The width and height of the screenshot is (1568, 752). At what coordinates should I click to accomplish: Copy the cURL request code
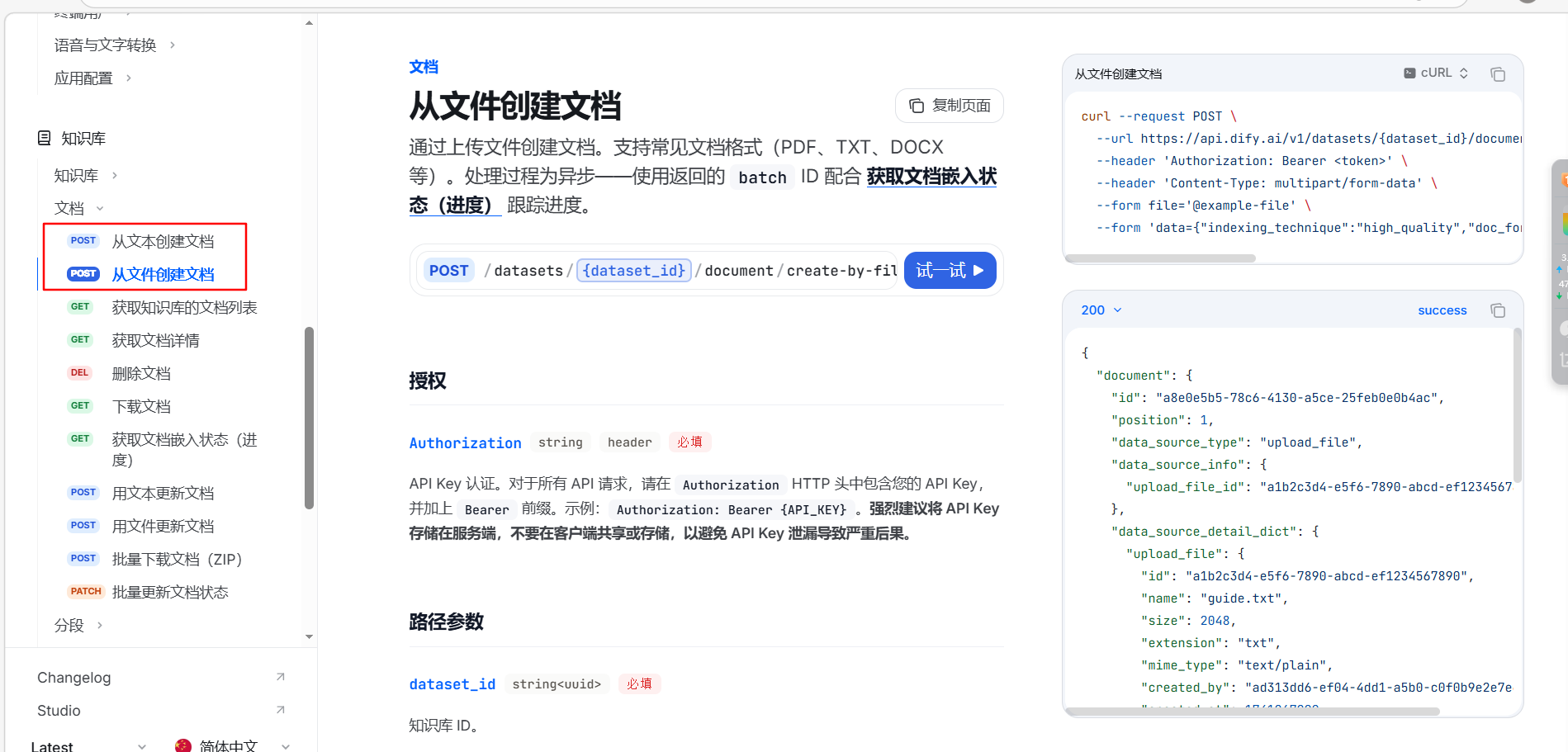point(1497,74)
